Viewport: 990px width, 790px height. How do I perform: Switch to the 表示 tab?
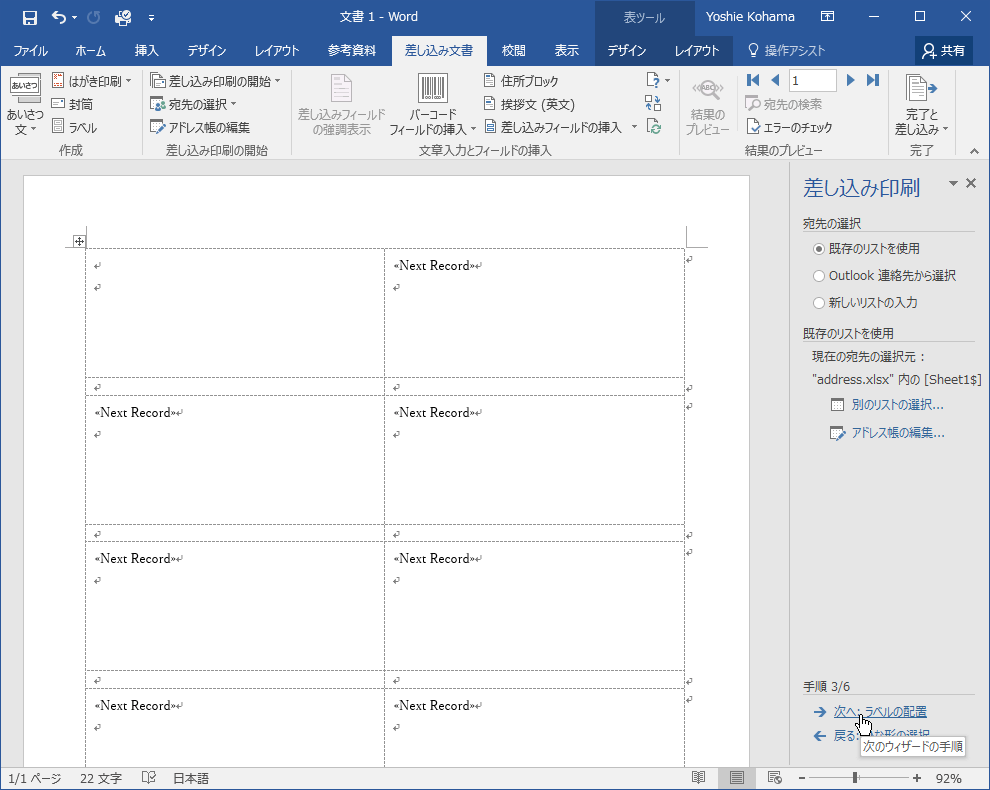[x=566, y=51]
